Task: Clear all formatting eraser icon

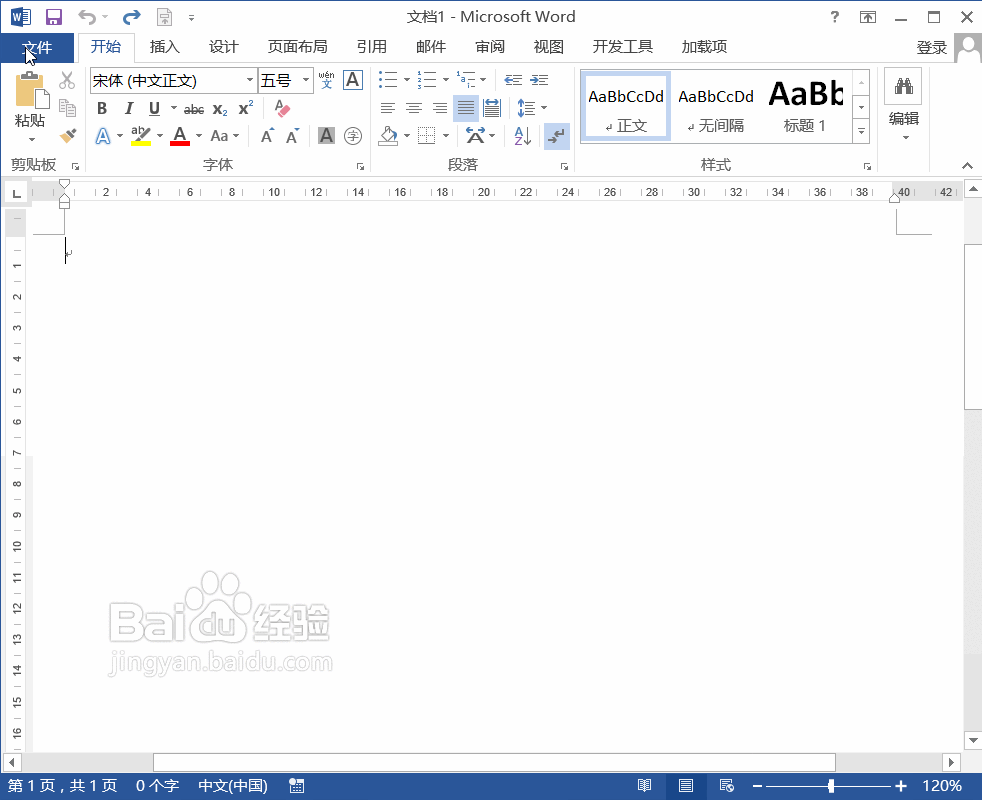Action: pyautogui.click(x=282, y=108)
